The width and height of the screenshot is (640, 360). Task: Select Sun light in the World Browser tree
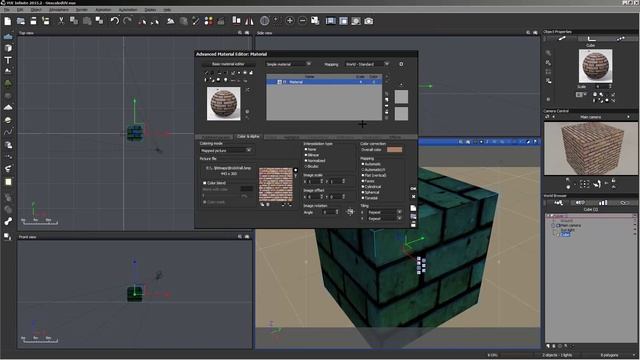(x=567, y=230)
